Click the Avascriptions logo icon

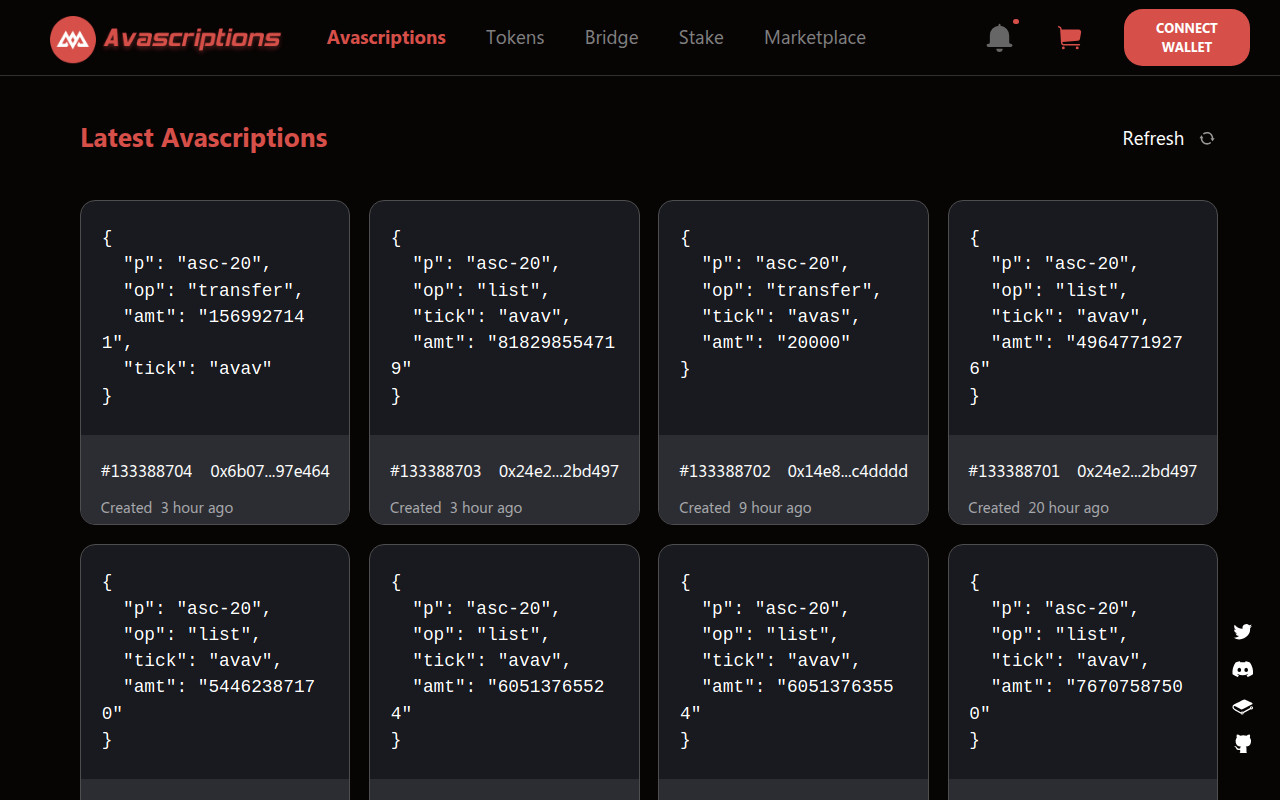[x=72, y=39]
